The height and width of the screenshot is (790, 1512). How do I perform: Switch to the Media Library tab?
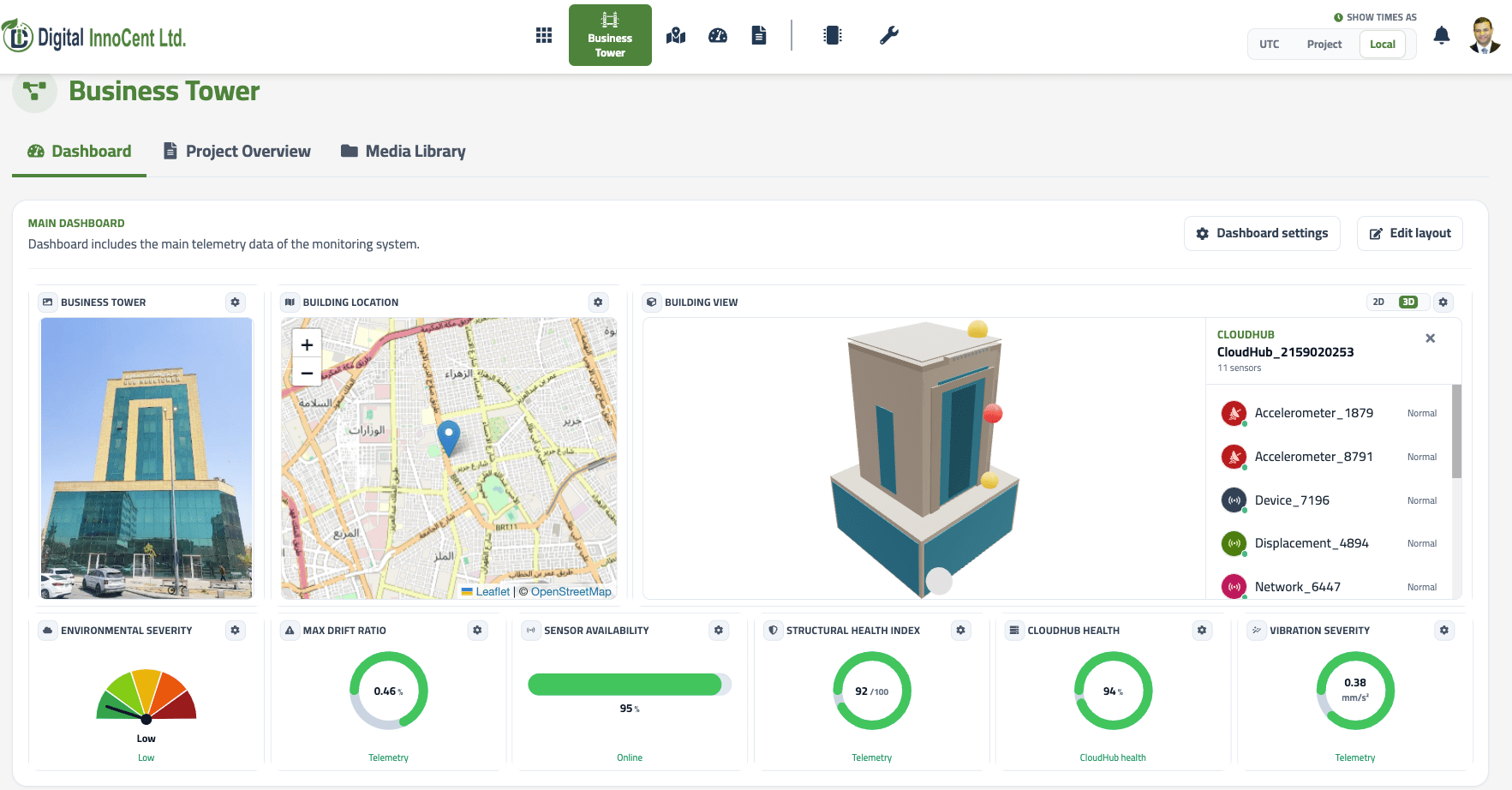[403, 152]
